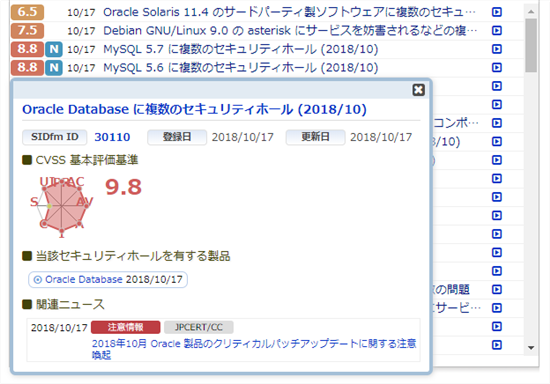Click the red 注意情報 label
The height and width of the screenshot is (384, 550).
125,327
